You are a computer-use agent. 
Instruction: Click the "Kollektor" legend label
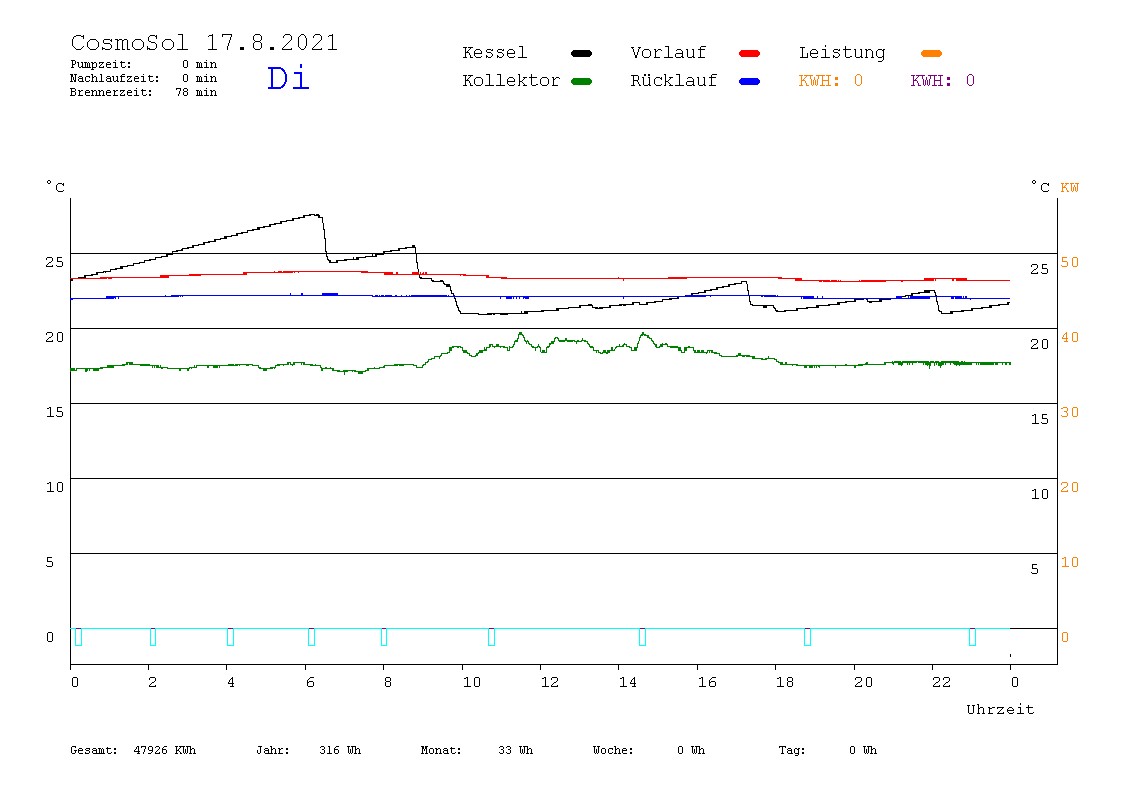(511, 81)
